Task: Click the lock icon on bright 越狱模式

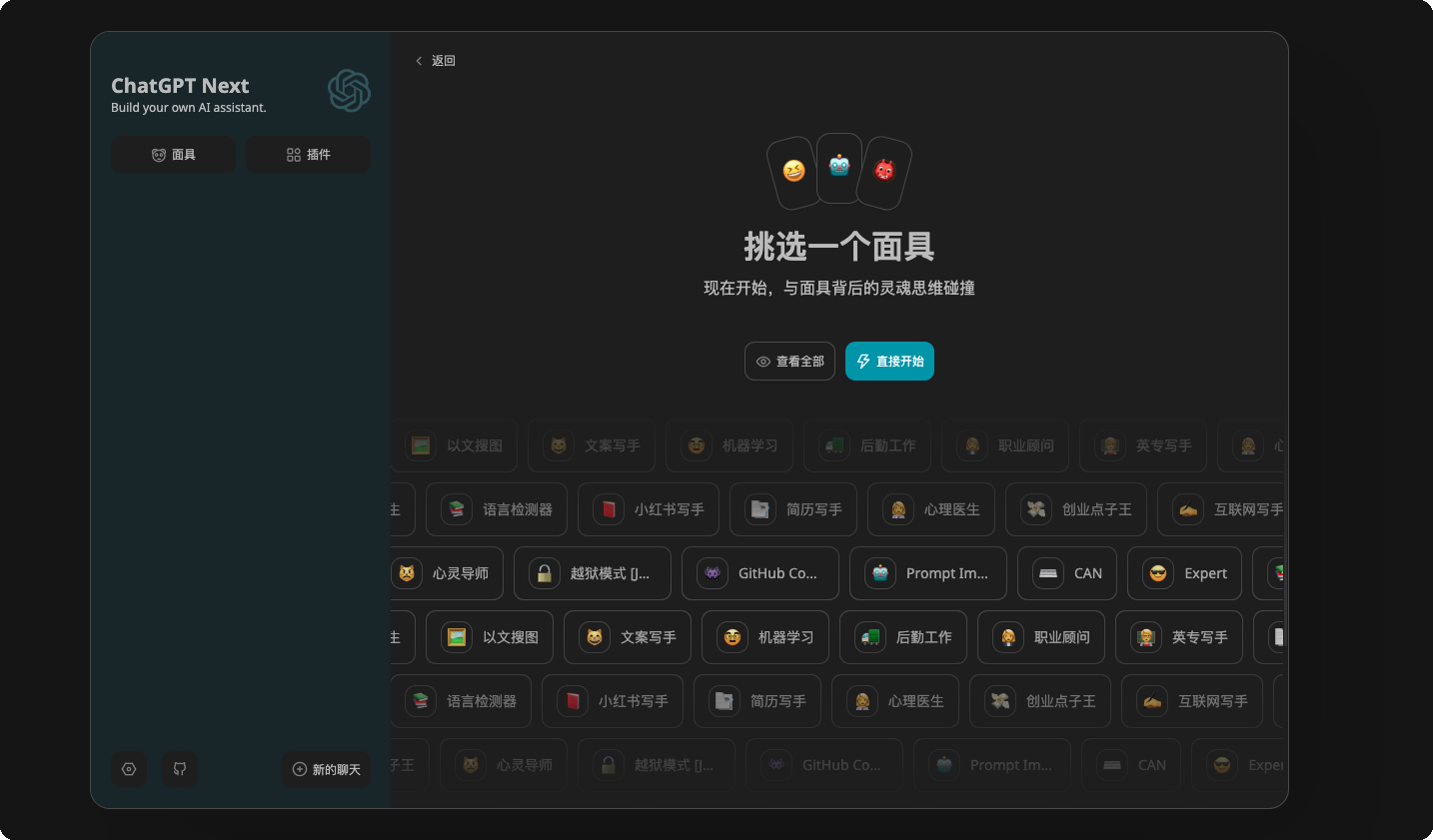Action: 545,573
